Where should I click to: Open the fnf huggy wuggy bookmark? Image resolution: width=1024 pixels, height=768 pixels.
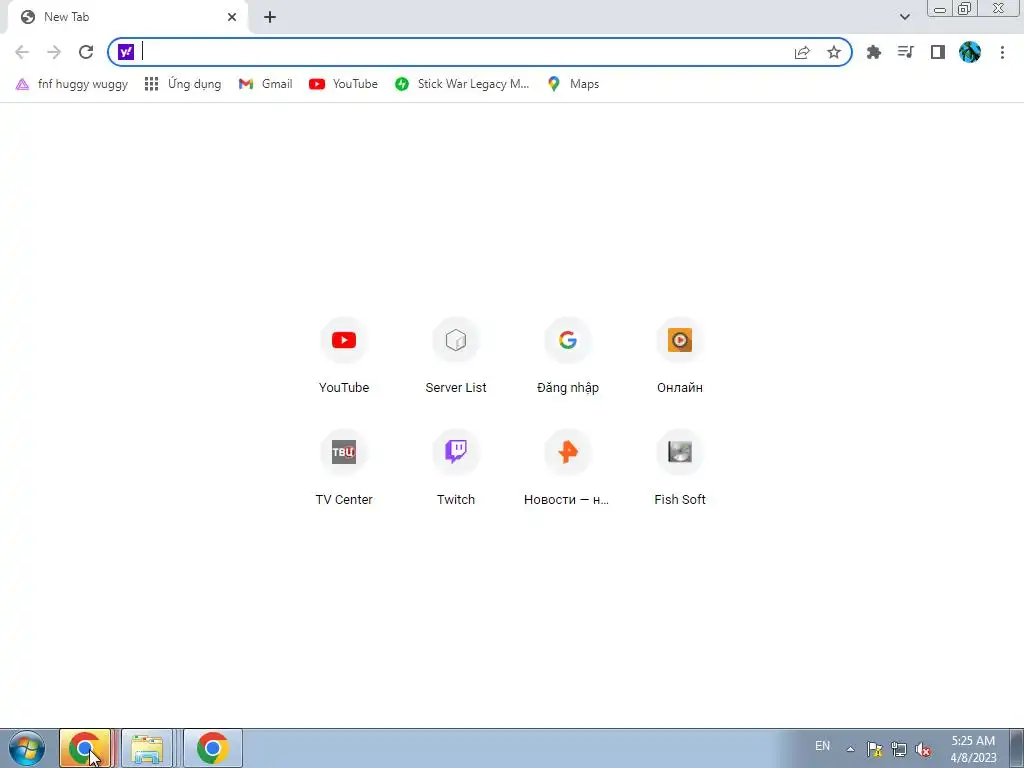pos(72,84)
